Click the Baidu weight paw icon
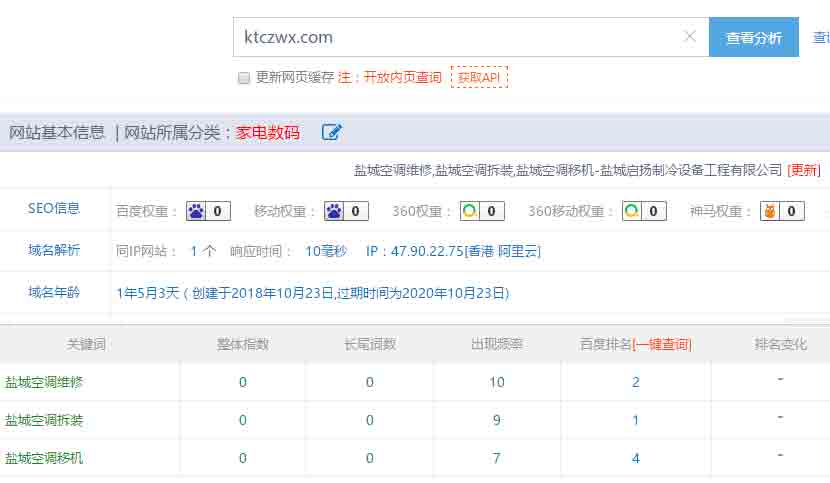This screenshot has width=830, height=483. (196, 211)
